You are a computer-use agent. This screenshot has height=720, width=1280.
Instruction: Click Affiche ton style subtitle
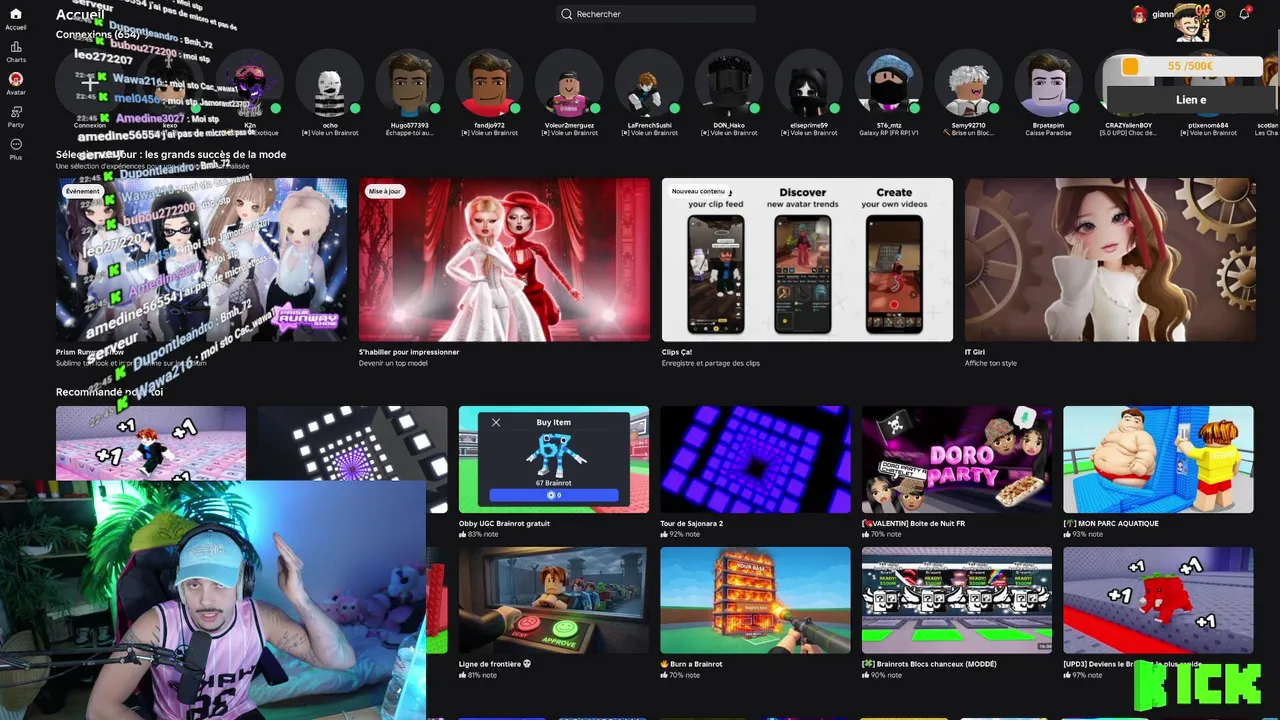coord(991,363)
